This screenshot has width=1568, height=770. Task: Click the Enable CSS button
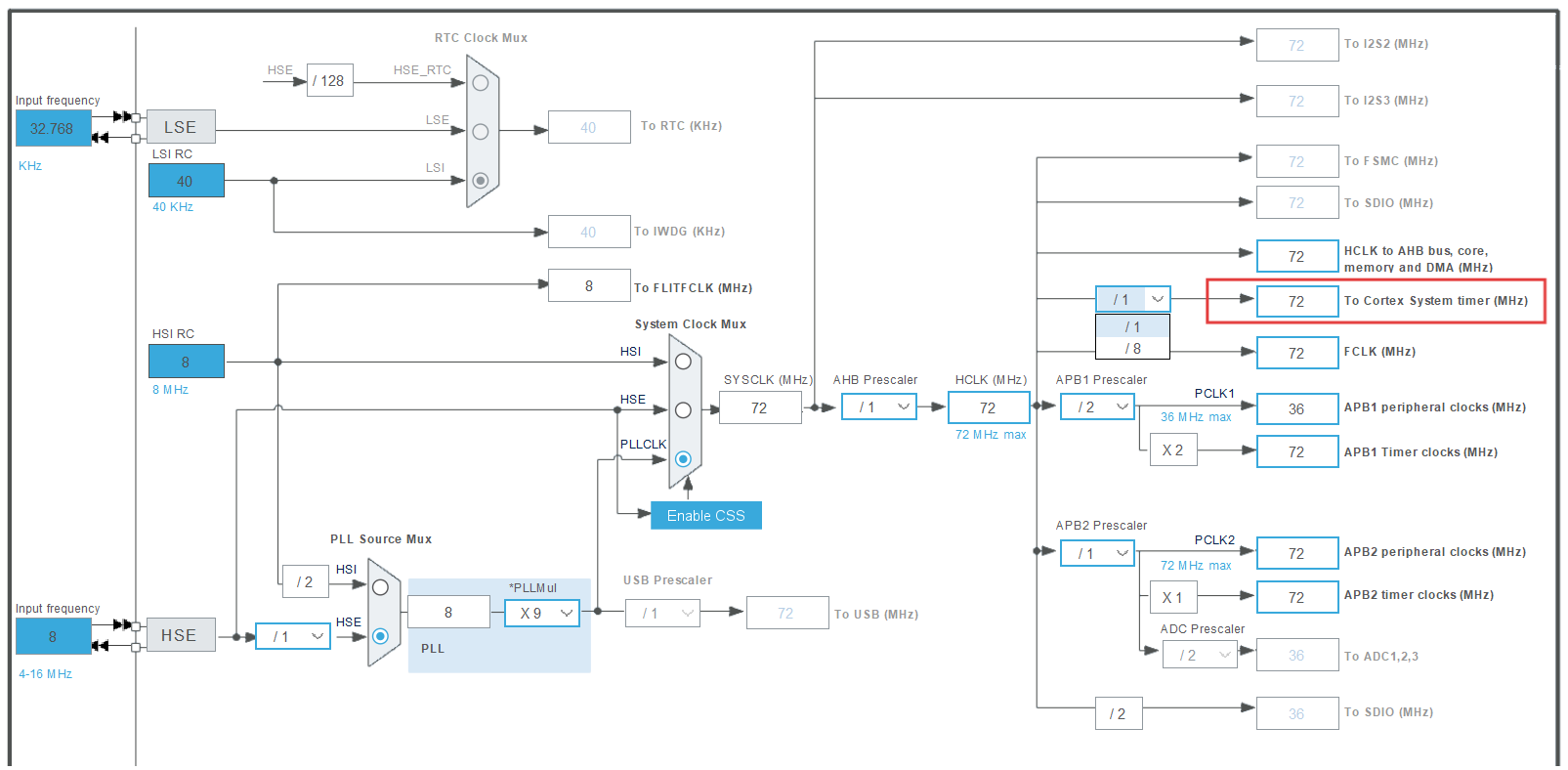(x=706, y=515)
